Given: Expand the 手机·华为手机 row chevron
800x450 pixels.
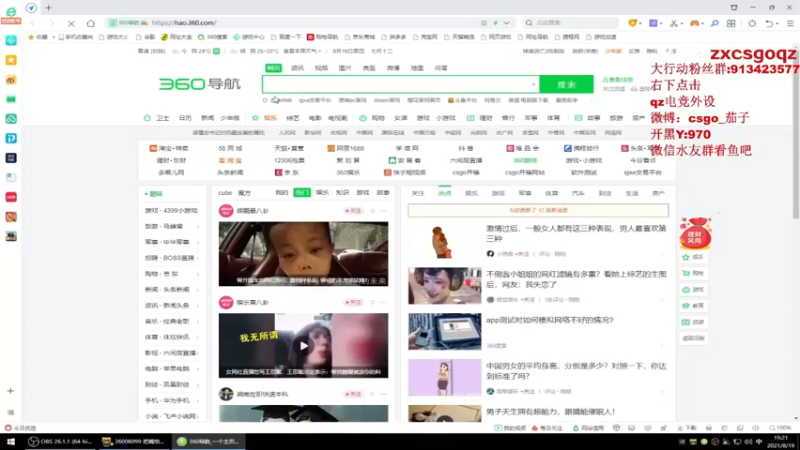Looking at the screenshot, I should pyautogui.click(x=198, y=401).
